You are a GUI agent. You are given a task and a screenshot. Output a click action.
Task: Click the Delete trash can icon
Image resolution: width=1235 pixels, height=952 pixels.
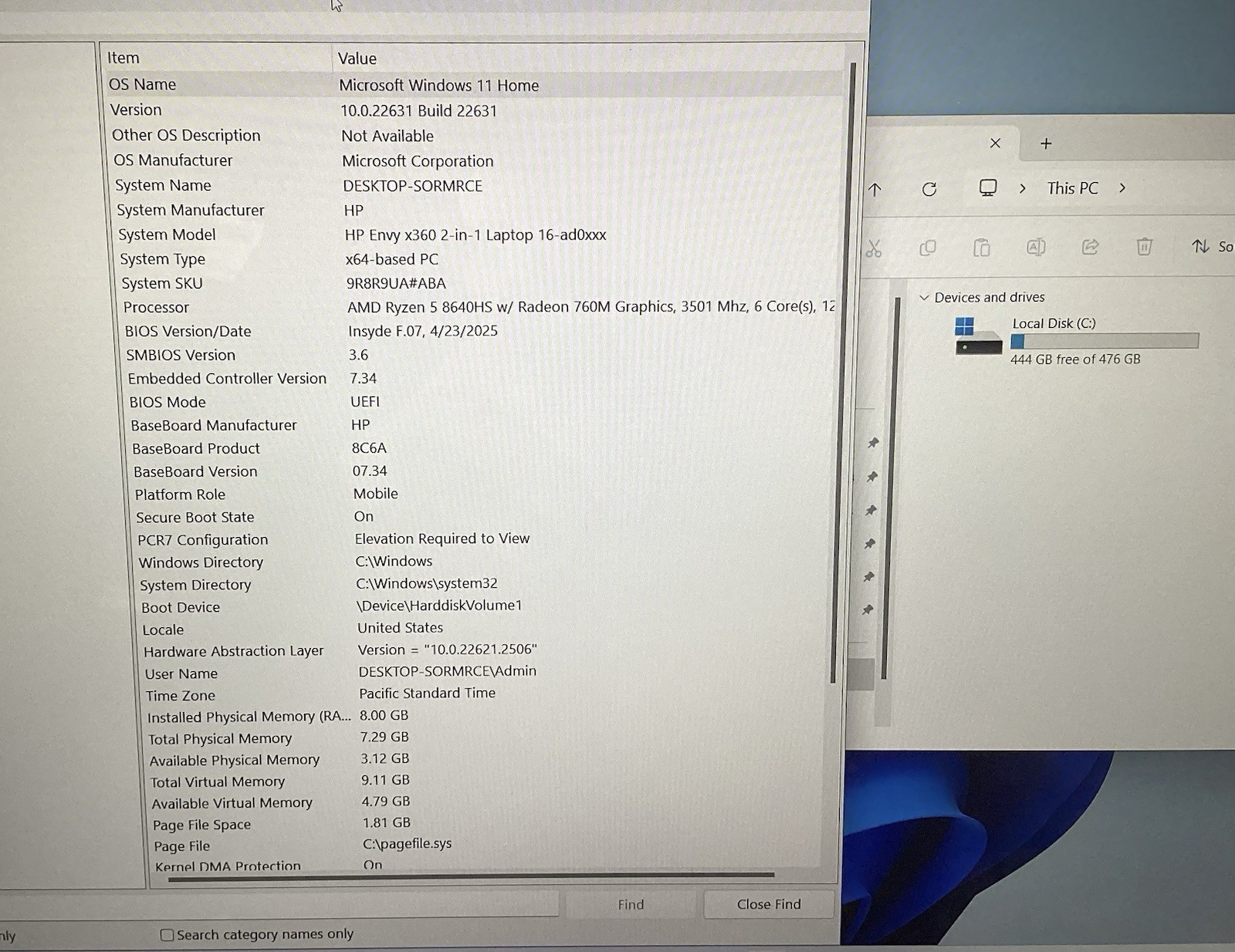(1144, 246)
